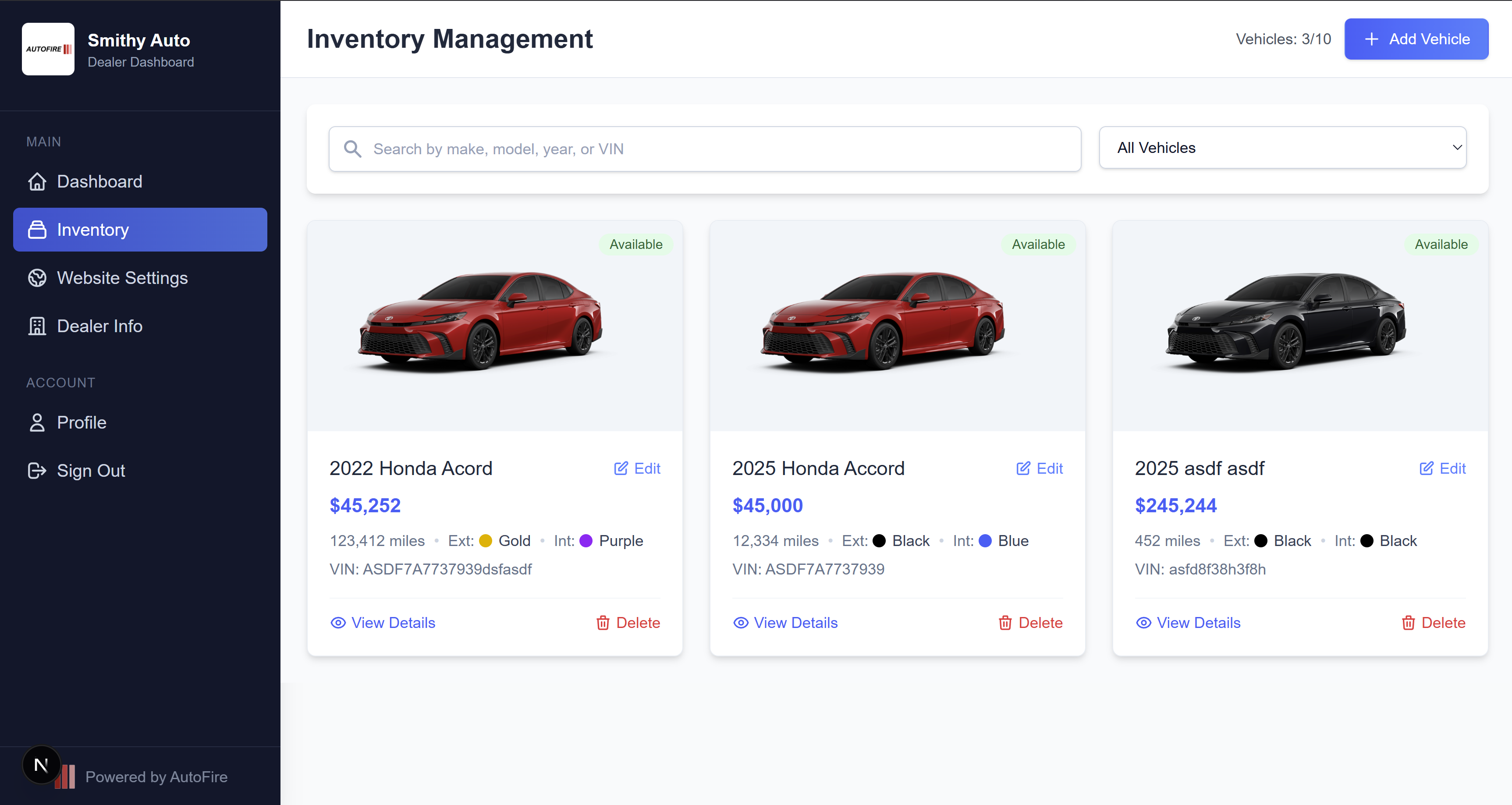
Task: Click the eye icon on 2025 Honda Accord card
Action: [x=741, y=623]
